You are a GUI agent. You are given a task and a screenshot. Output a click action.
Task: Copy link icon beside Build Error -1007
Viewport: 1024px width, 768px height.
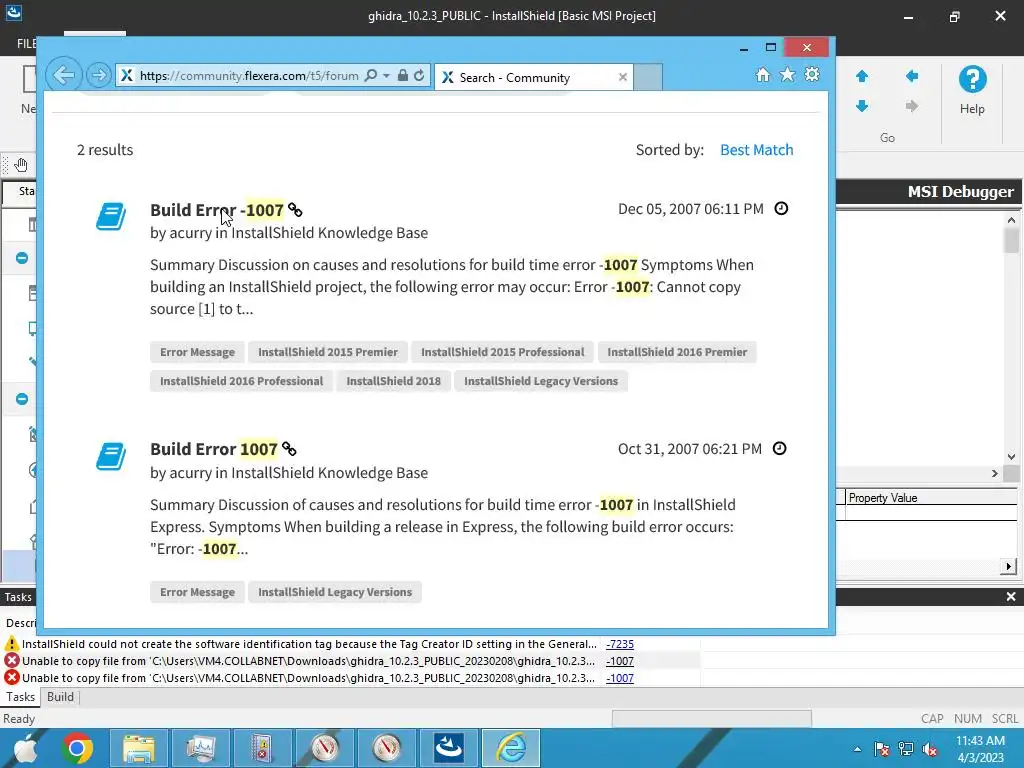point(295,210)
